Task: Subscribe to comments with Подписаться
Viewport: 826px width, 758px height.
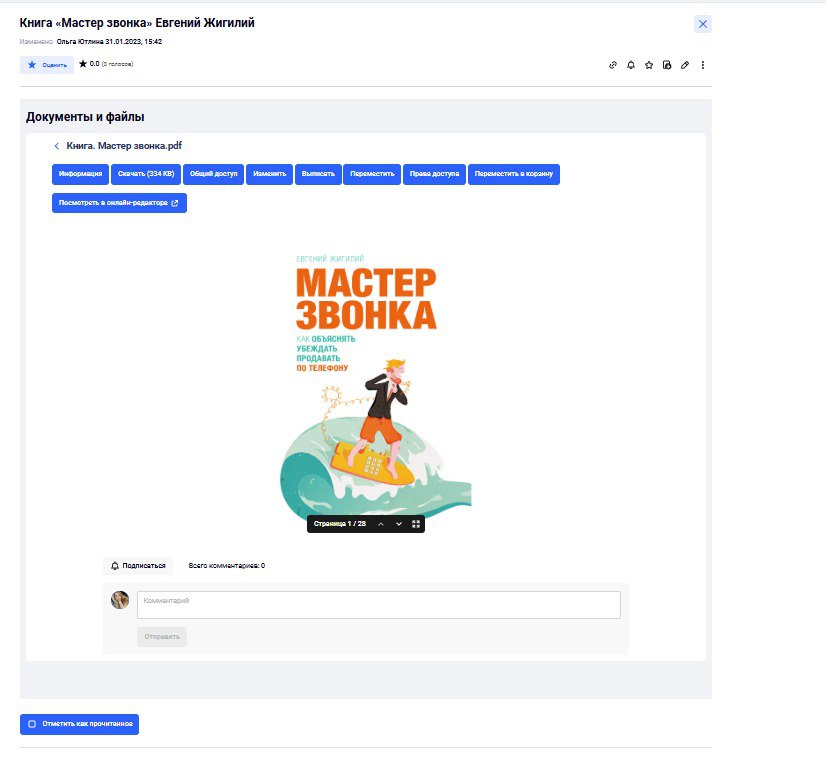Action: 138,566
